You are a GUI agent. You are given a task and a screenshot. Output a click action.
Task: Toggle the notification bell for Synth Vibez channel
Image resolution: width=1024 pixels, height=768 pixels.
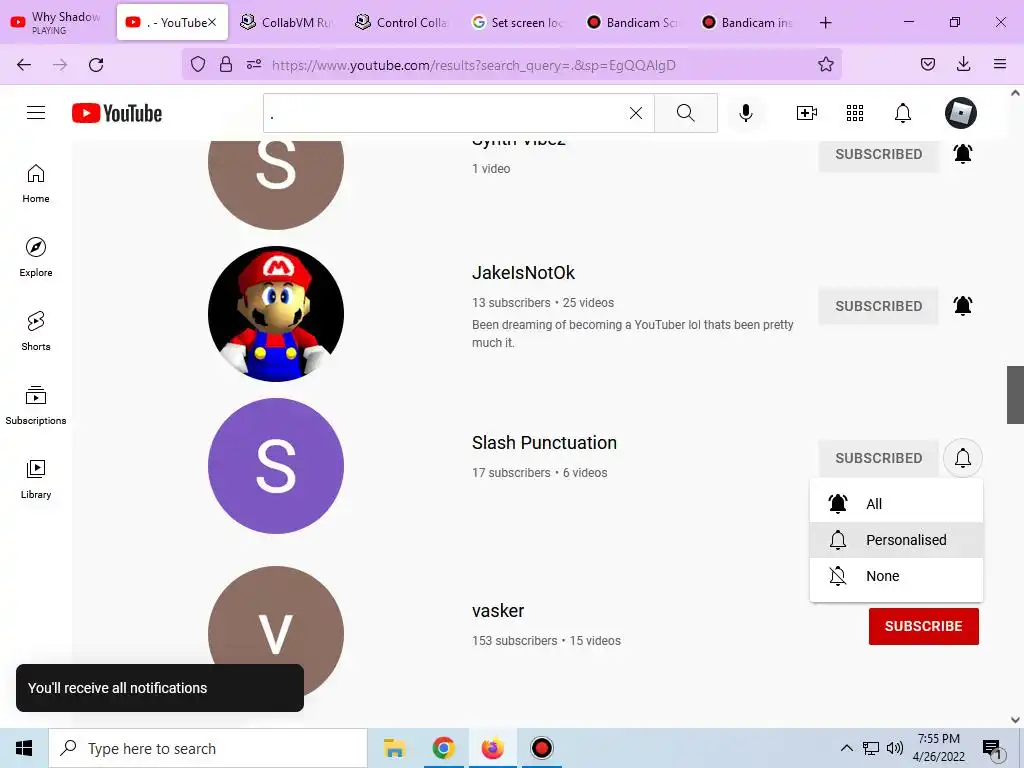point(963,154)
